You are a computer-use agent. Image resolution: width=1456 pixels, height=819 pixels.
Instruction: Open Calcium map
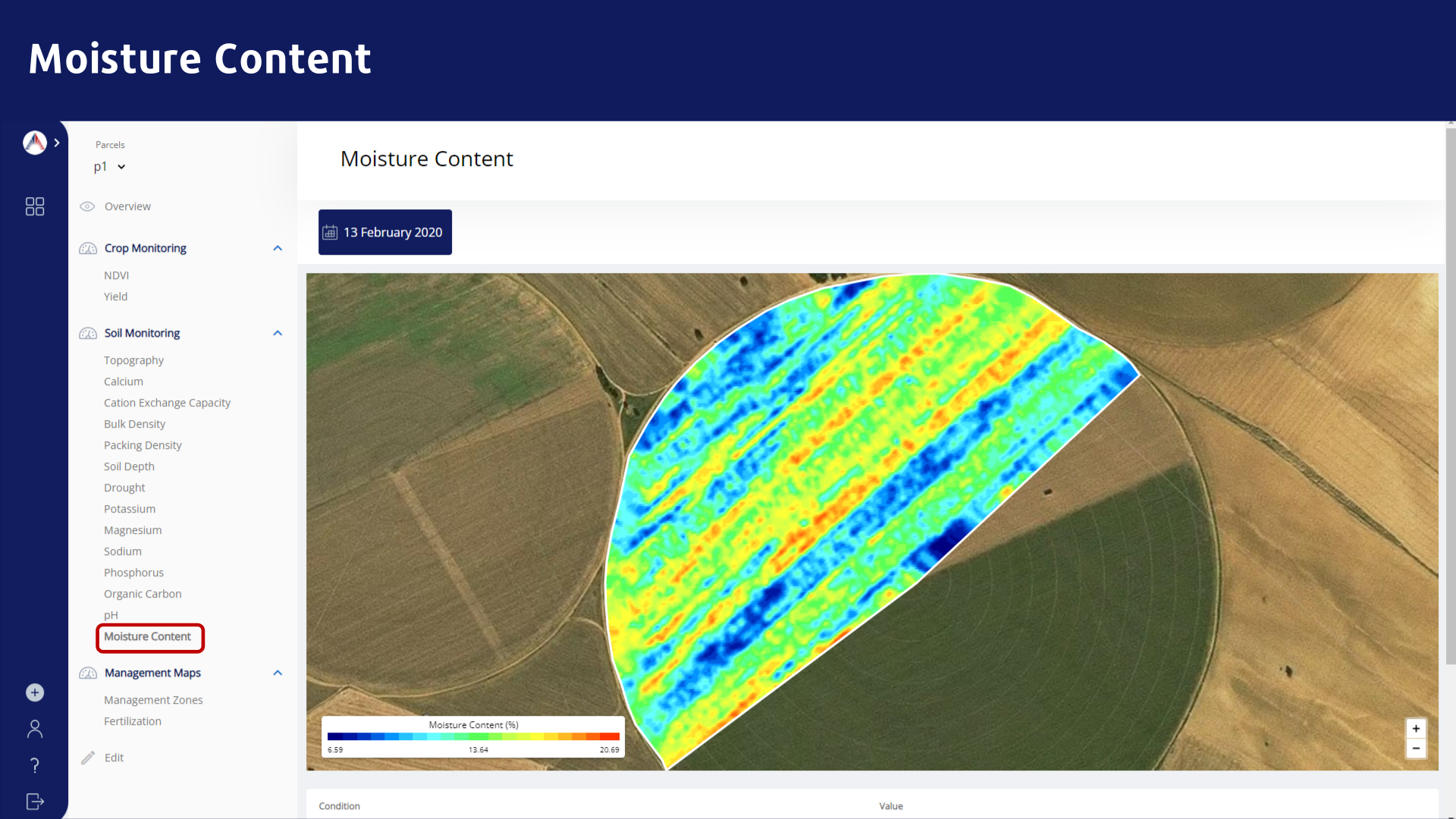pos(124,381)
